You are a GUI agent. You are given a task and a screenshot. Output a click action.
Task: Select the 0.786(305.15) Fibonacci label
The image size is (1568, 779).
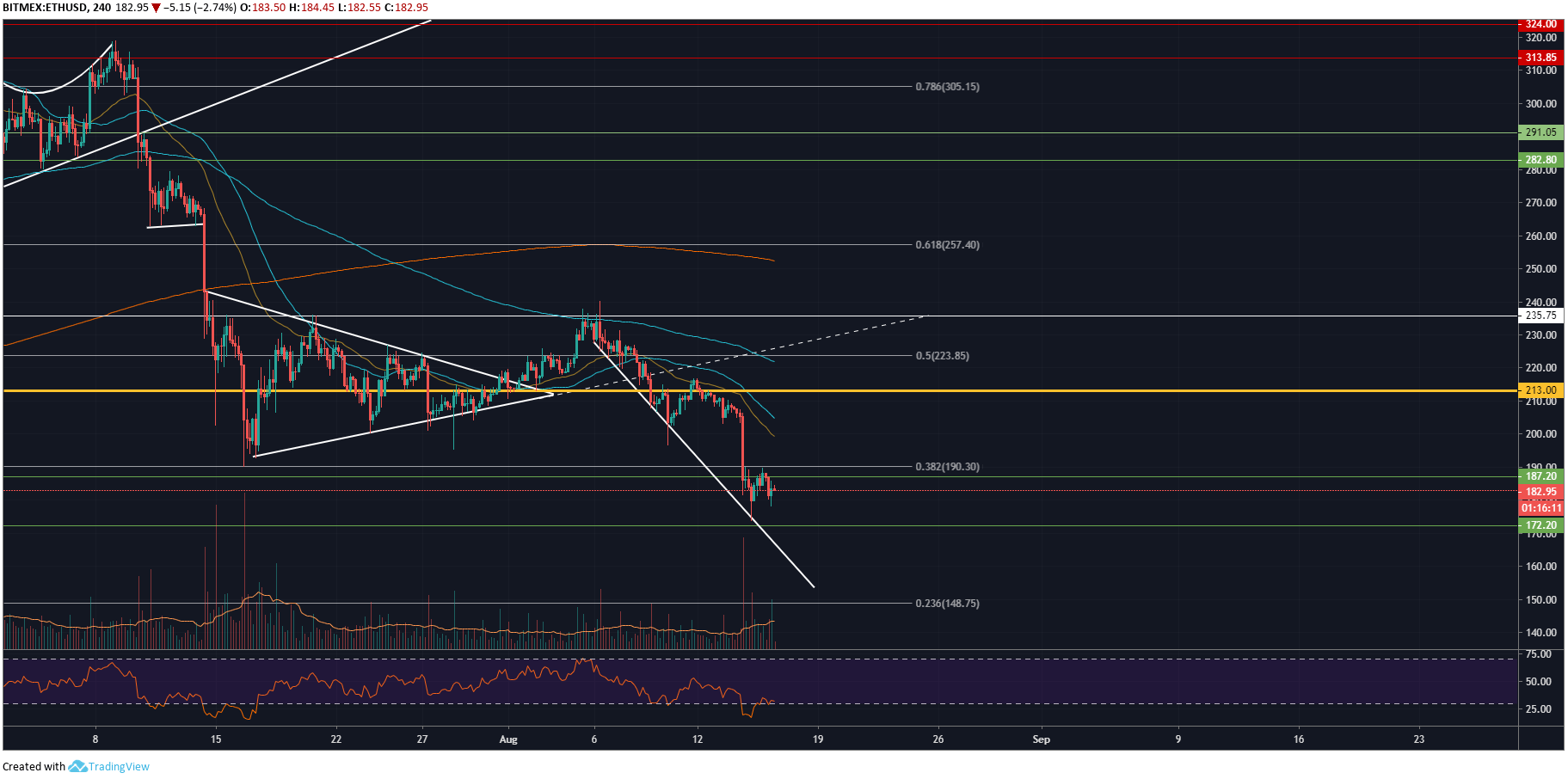tap(947, 87)
